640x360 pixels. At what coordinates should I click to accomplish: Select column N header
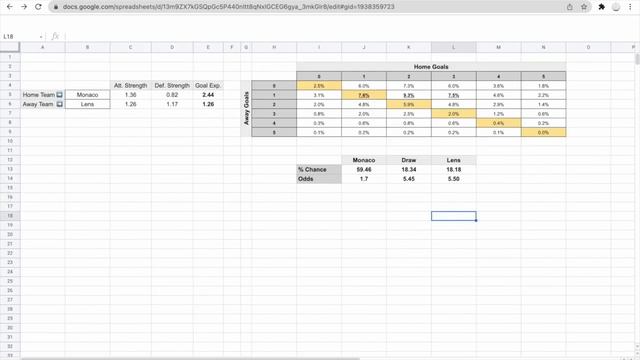pyautogui.click(x=543, y=47)
